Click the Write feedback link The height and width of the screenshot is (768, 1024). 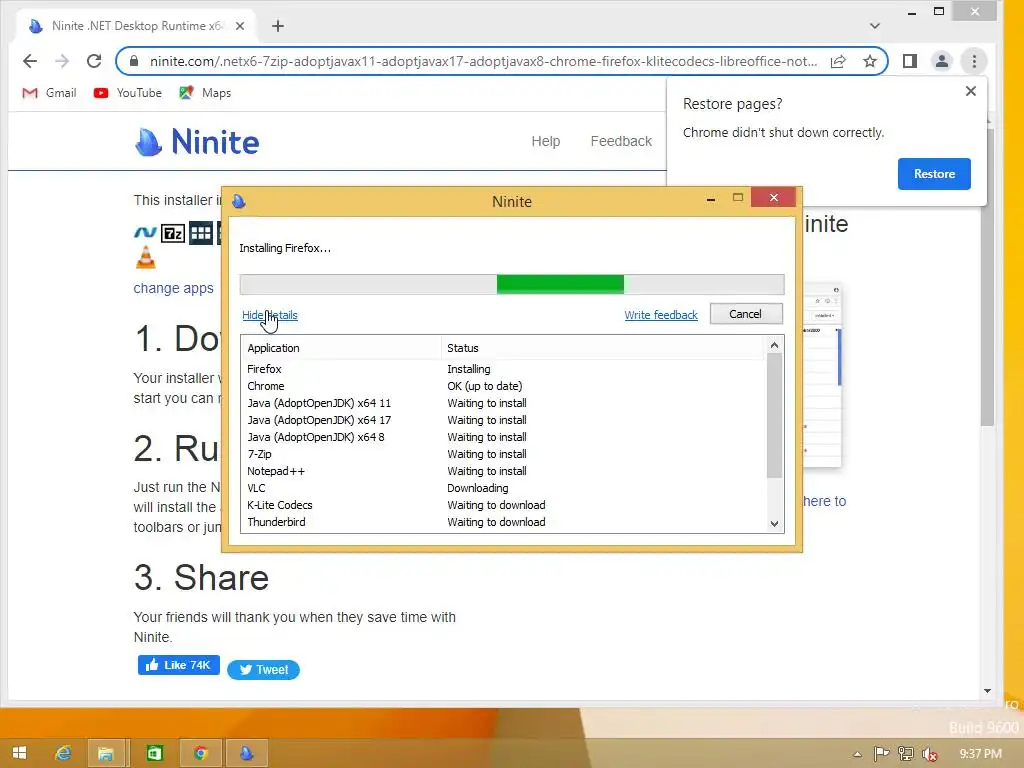(661, 315)
